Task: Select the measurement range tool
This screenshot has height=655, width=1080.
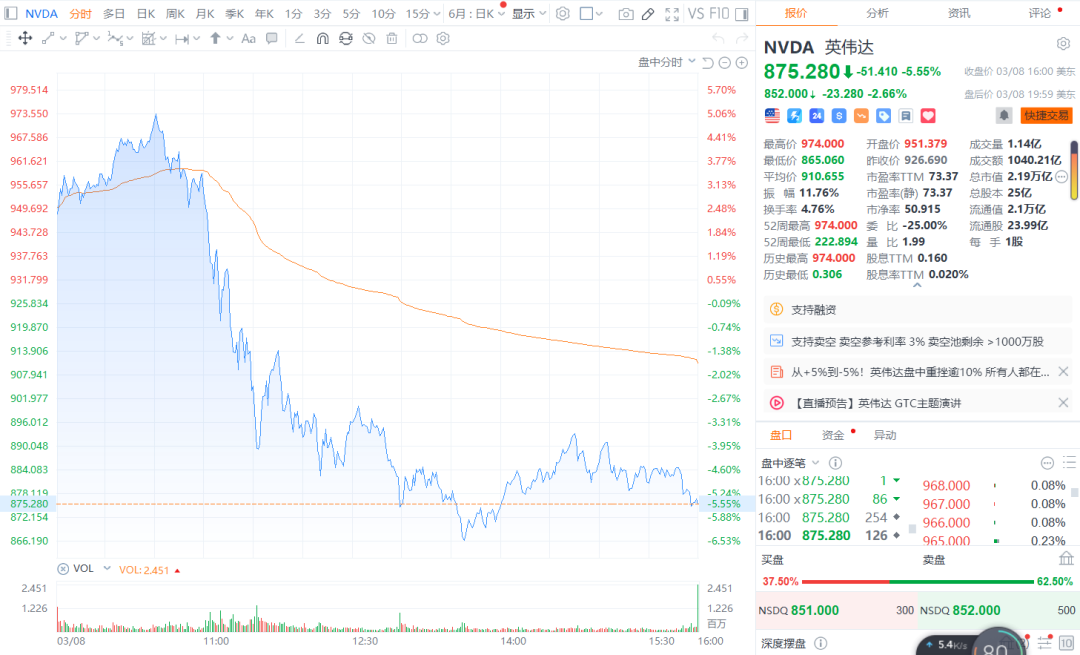Action: [182, 39]
